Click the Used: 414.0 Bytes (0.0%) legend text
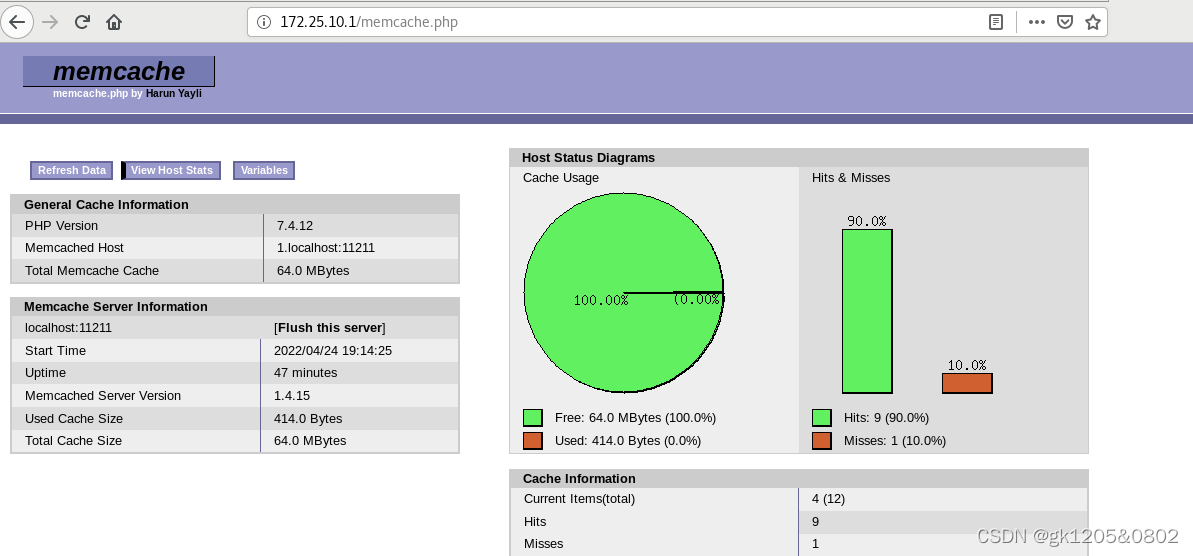The height and width of the screenshot is (556, 1193). pyautogui.click(x=628, y=440)
